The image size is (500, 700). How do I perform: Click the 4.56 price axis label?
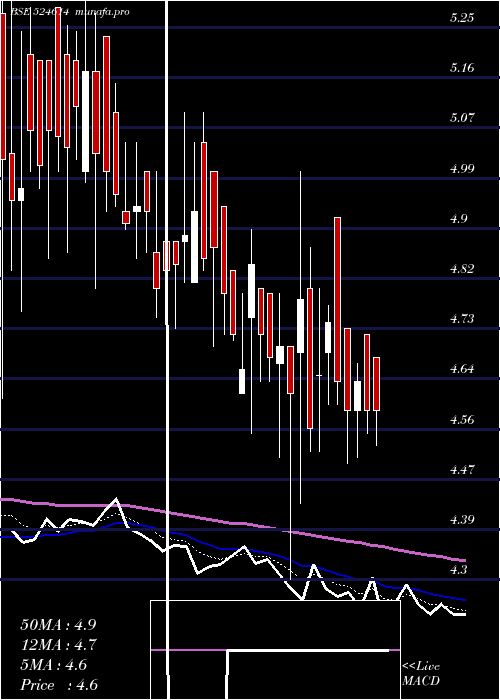(x=462, y=420)
